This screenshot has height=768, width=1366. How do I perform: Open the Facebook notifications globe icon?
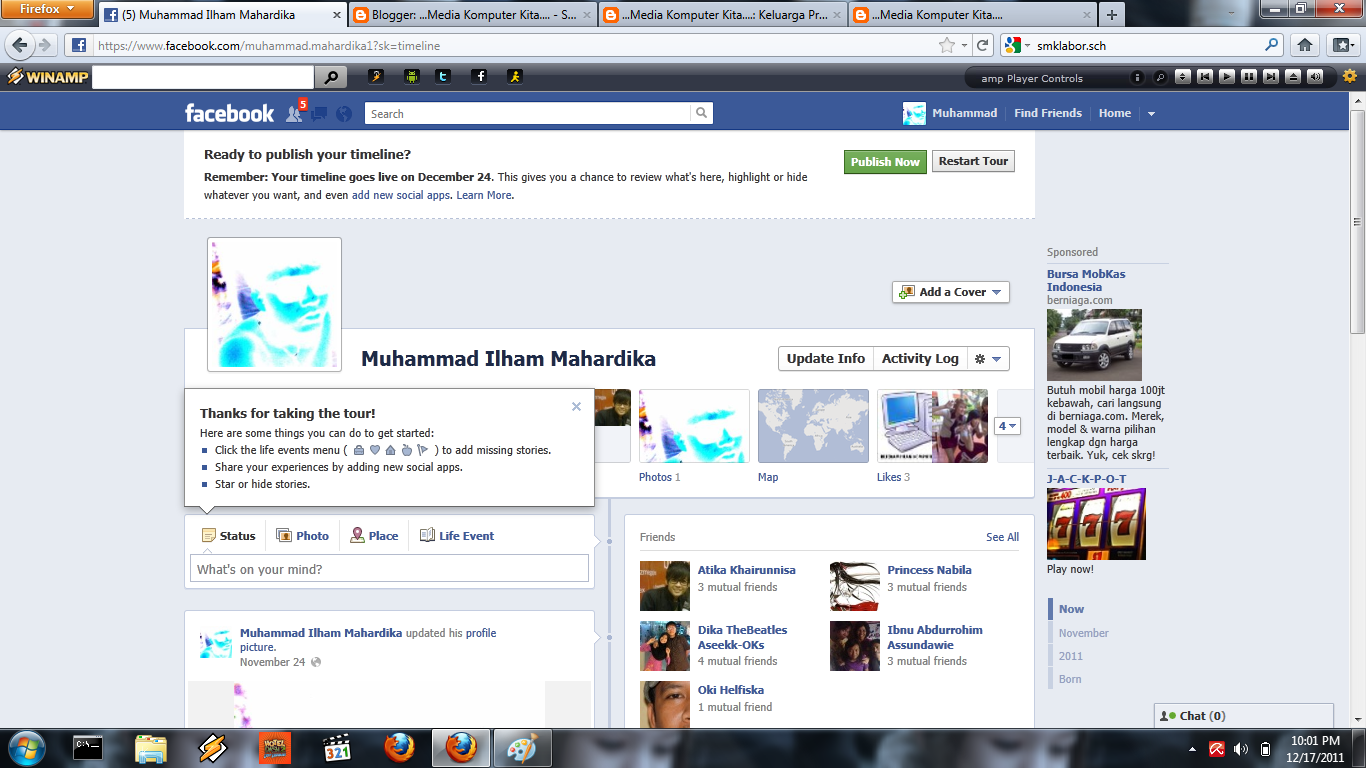(344, 113)
